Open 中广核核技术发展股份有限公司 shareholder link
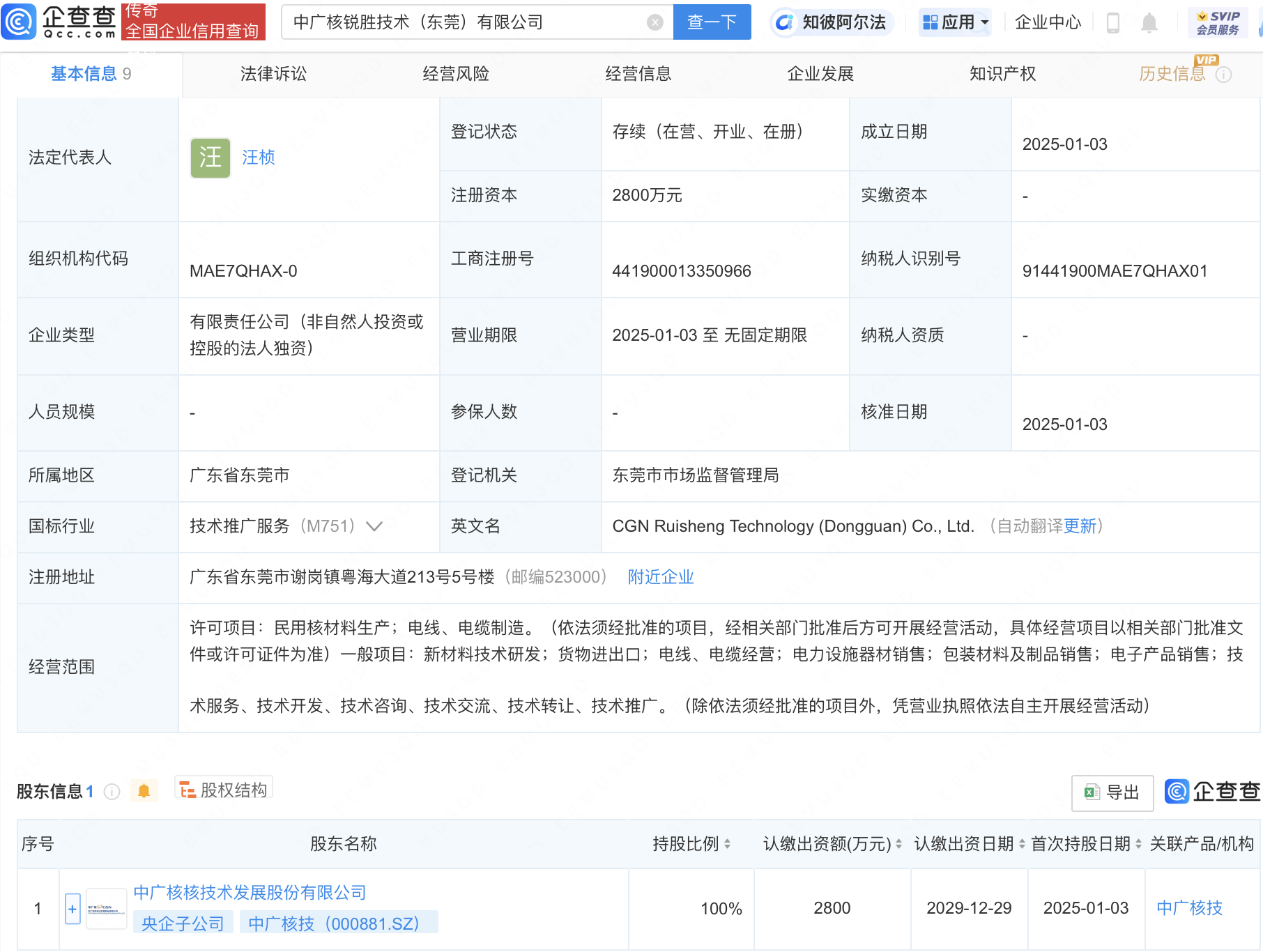Viewport: 1263px width, 952px height. click(250, 893)
